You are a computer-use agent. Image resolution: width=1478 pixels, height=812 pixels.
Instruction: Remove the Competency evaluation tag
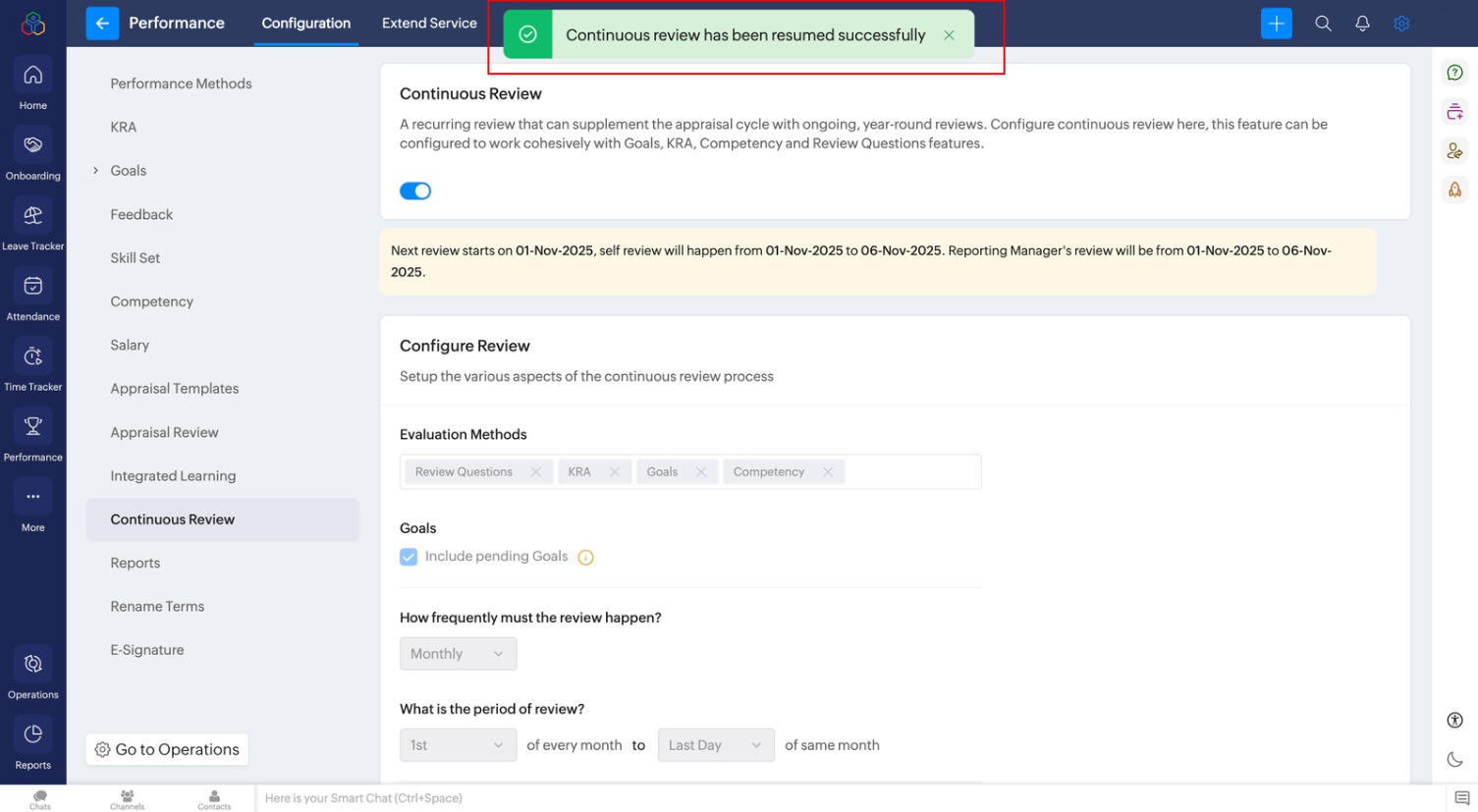point(828,472)
